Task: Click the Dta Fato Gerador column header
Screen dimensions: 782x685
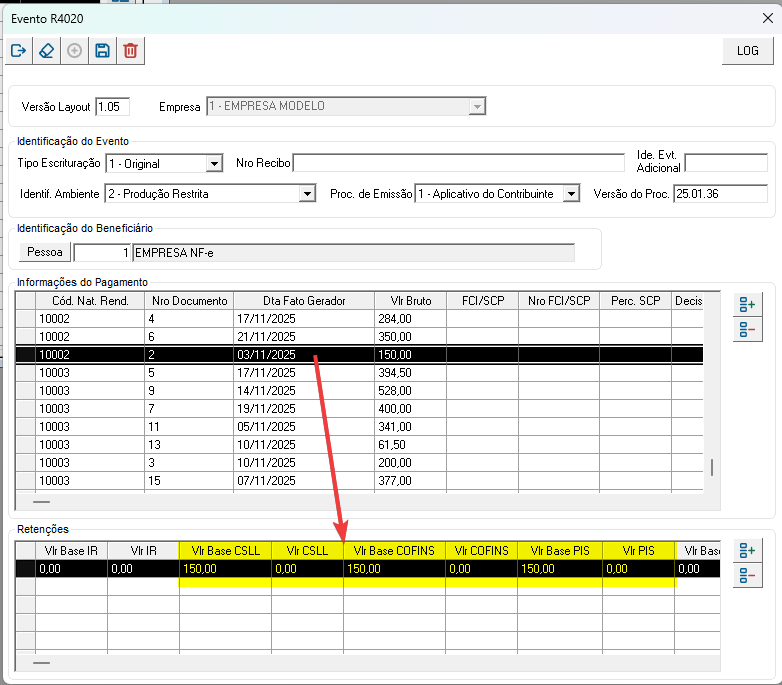Action: click(x=304, y=301)
